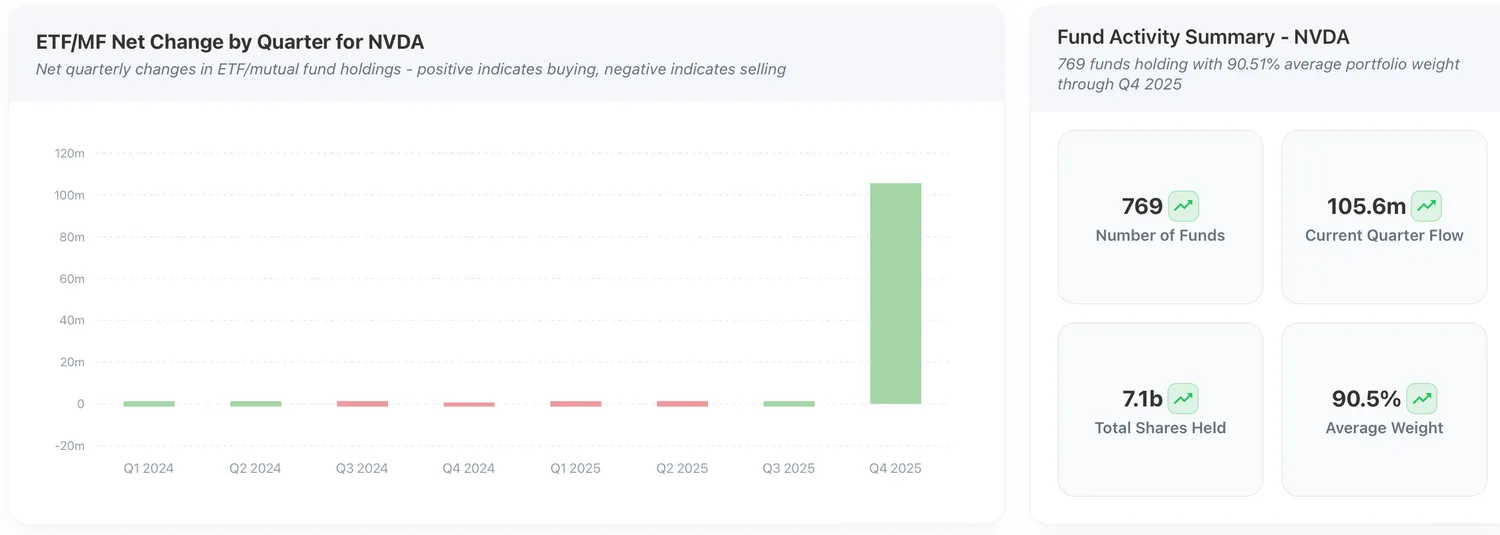Click the chart title ETF/MF Net Change

(x=230, y=42)
